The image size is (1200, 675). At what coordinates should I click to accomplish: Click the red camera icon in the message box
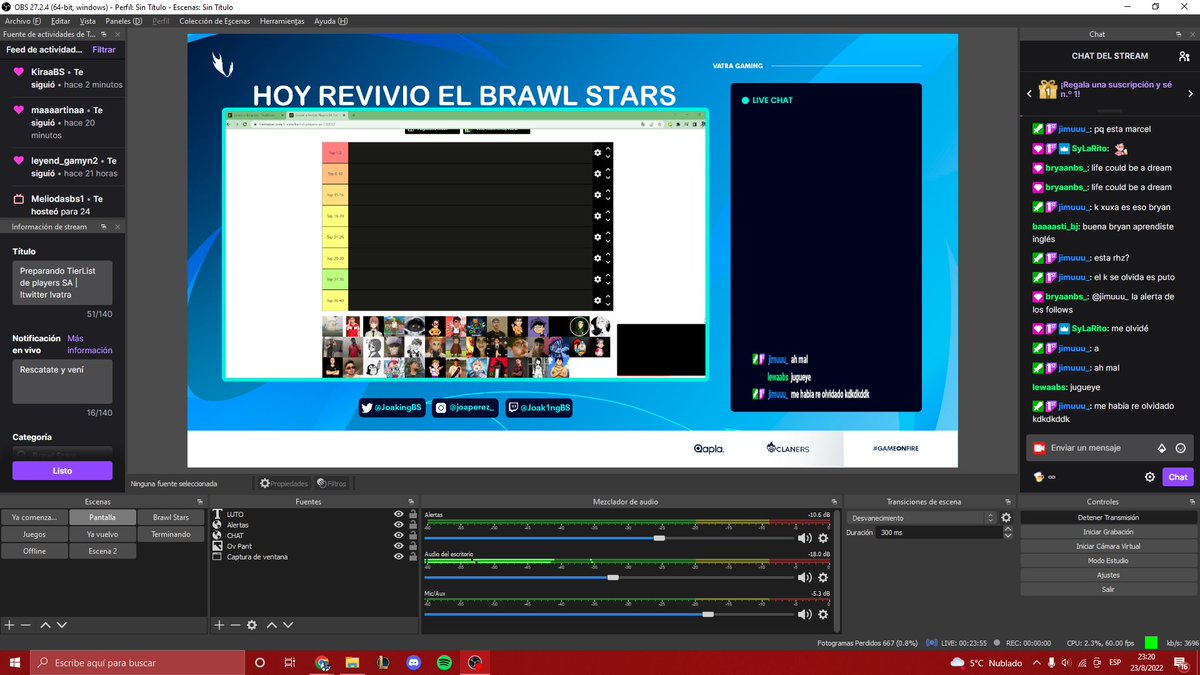point(1039,448)
